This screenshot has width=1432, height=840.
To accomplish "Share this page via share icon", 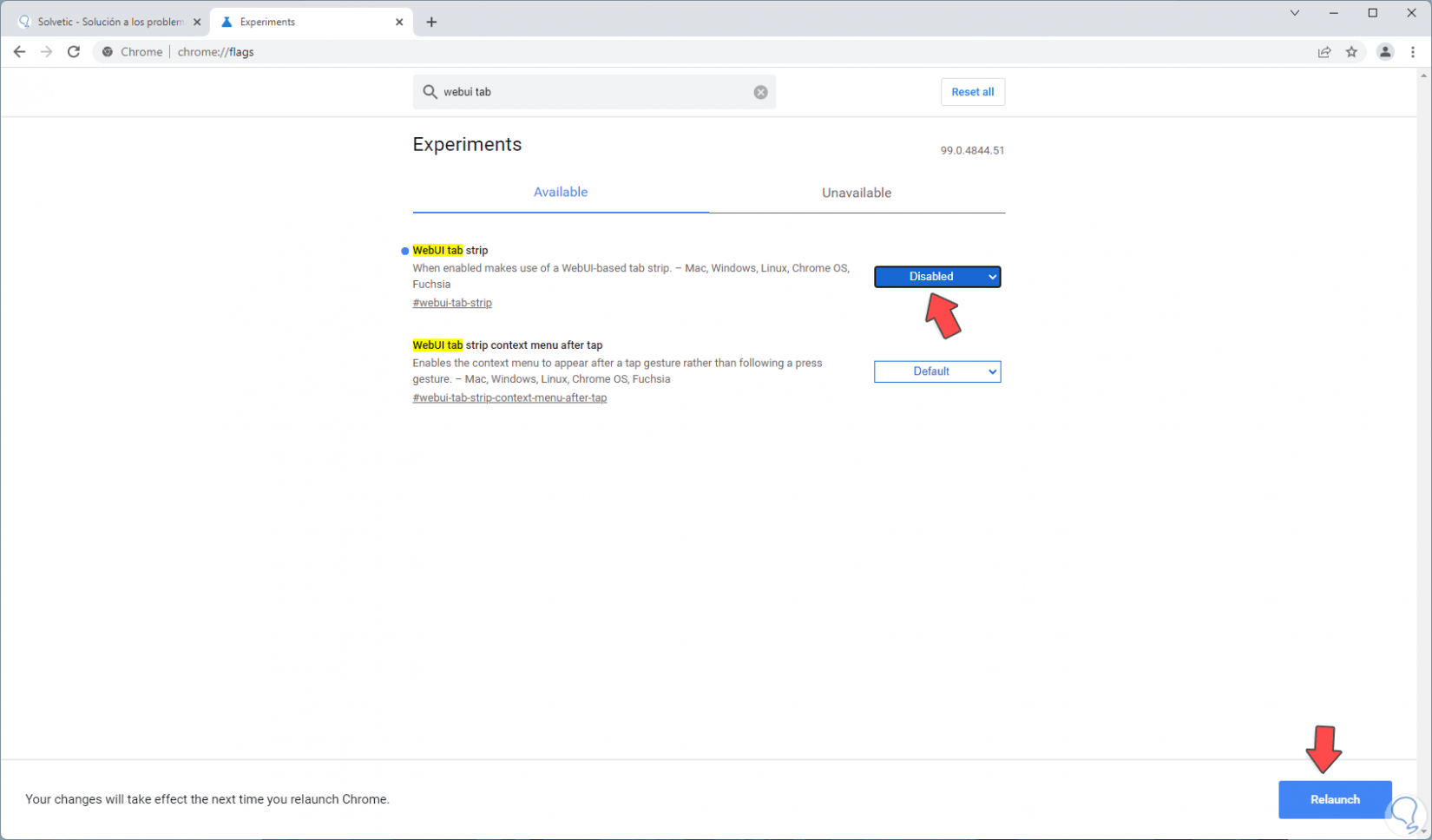I will pos(1324,52).
